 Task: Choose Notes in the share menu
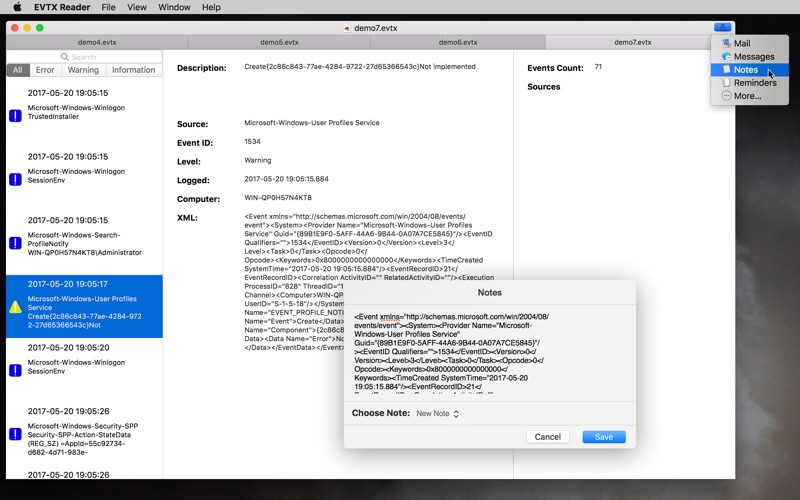[x=749, y=70]
